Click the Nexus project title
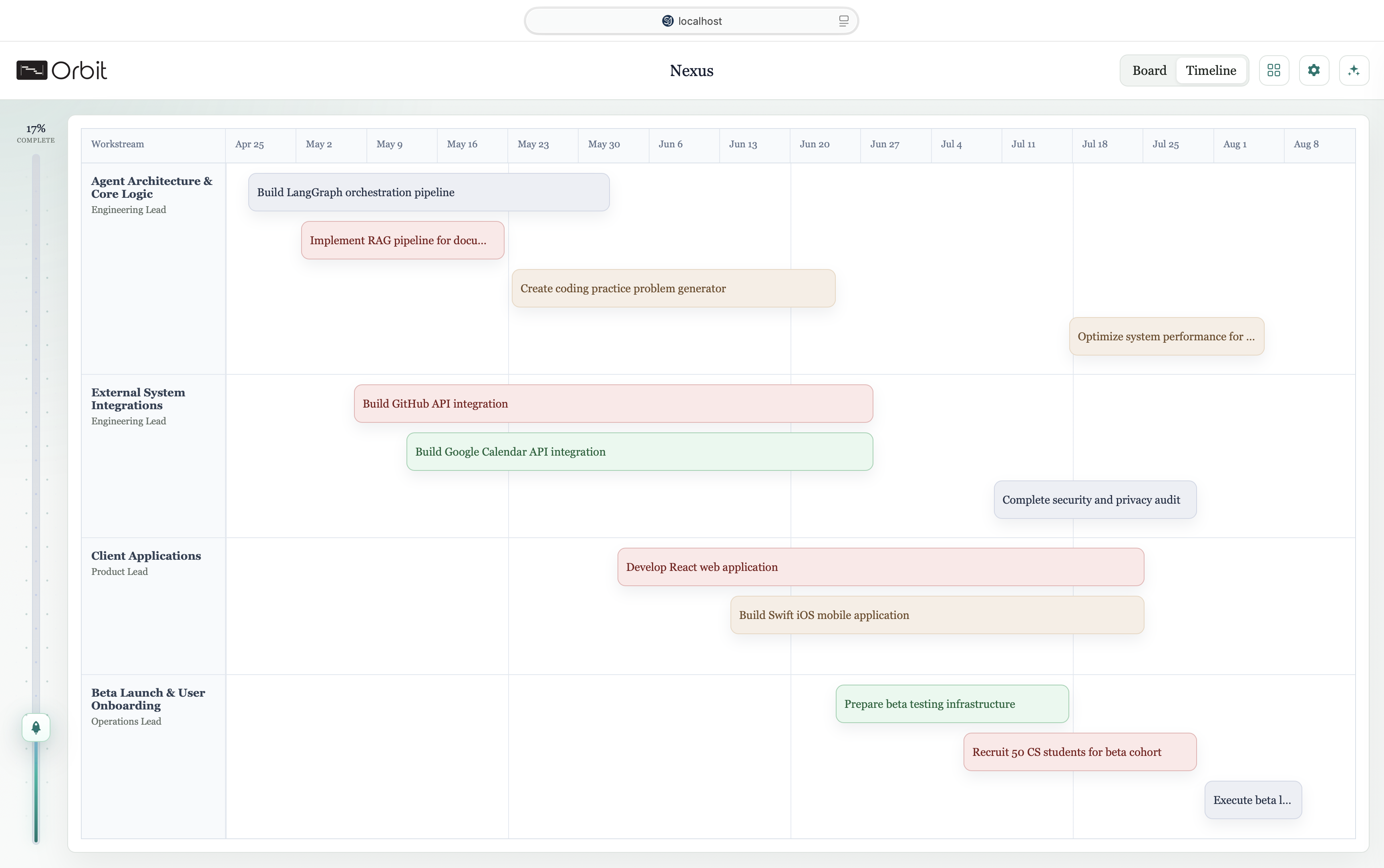 [x=691, y=70]
